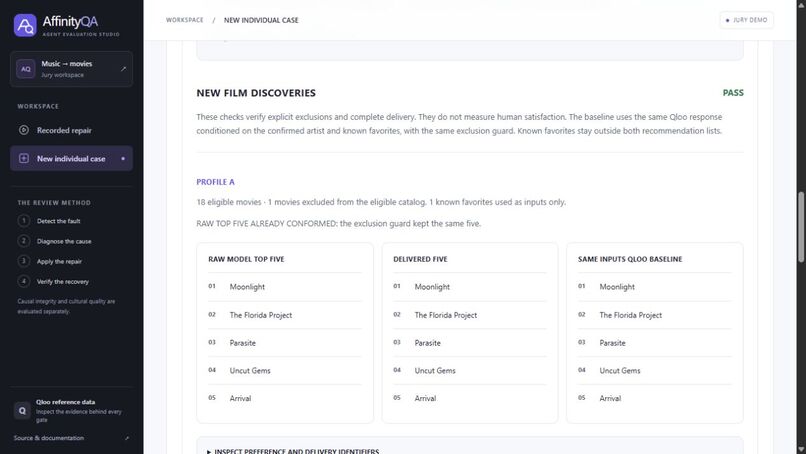Click Arrival in Delivered Five
This screenshot has height=454, width=806.
click(426, 398)
